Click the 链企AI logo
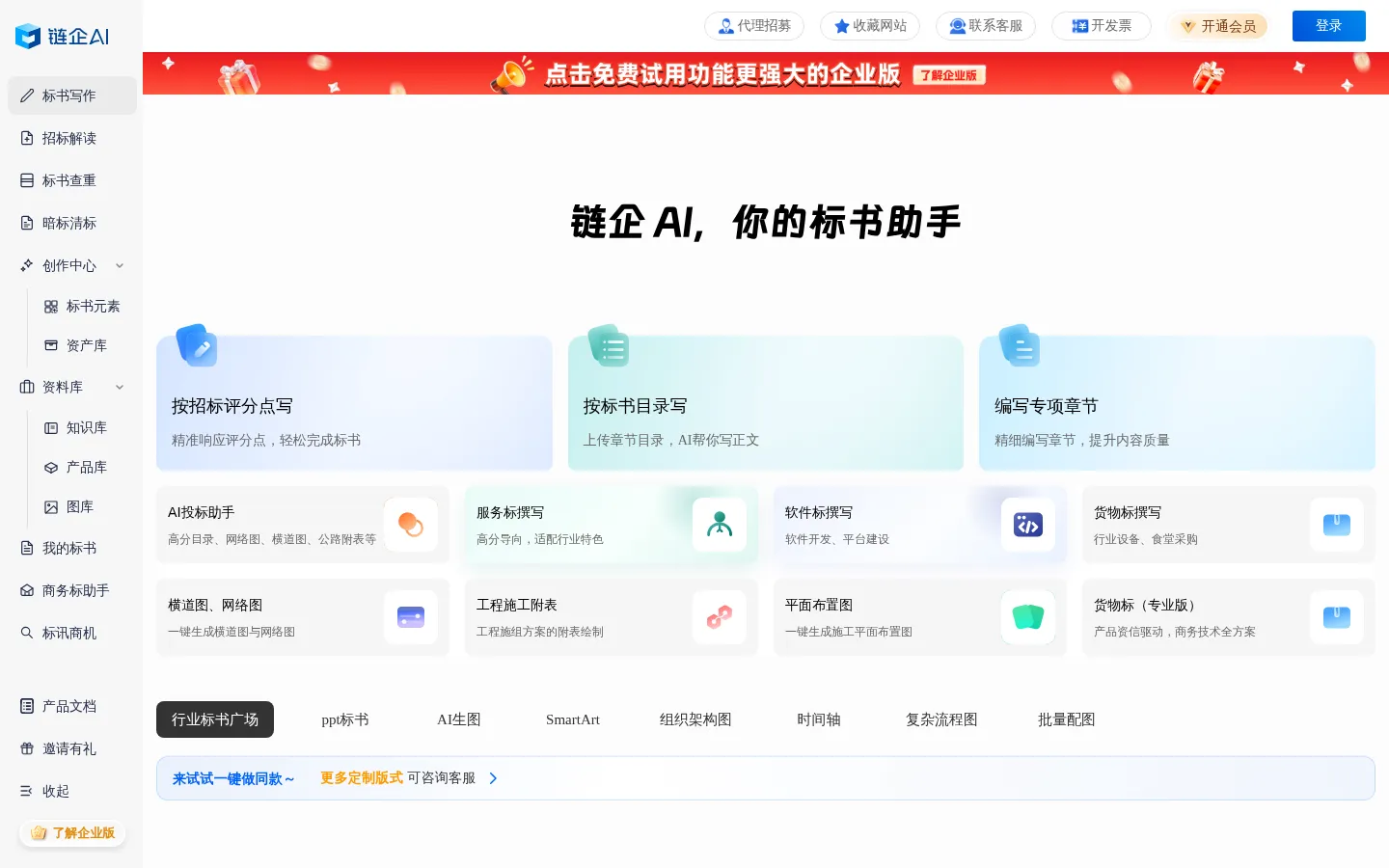 63,37
